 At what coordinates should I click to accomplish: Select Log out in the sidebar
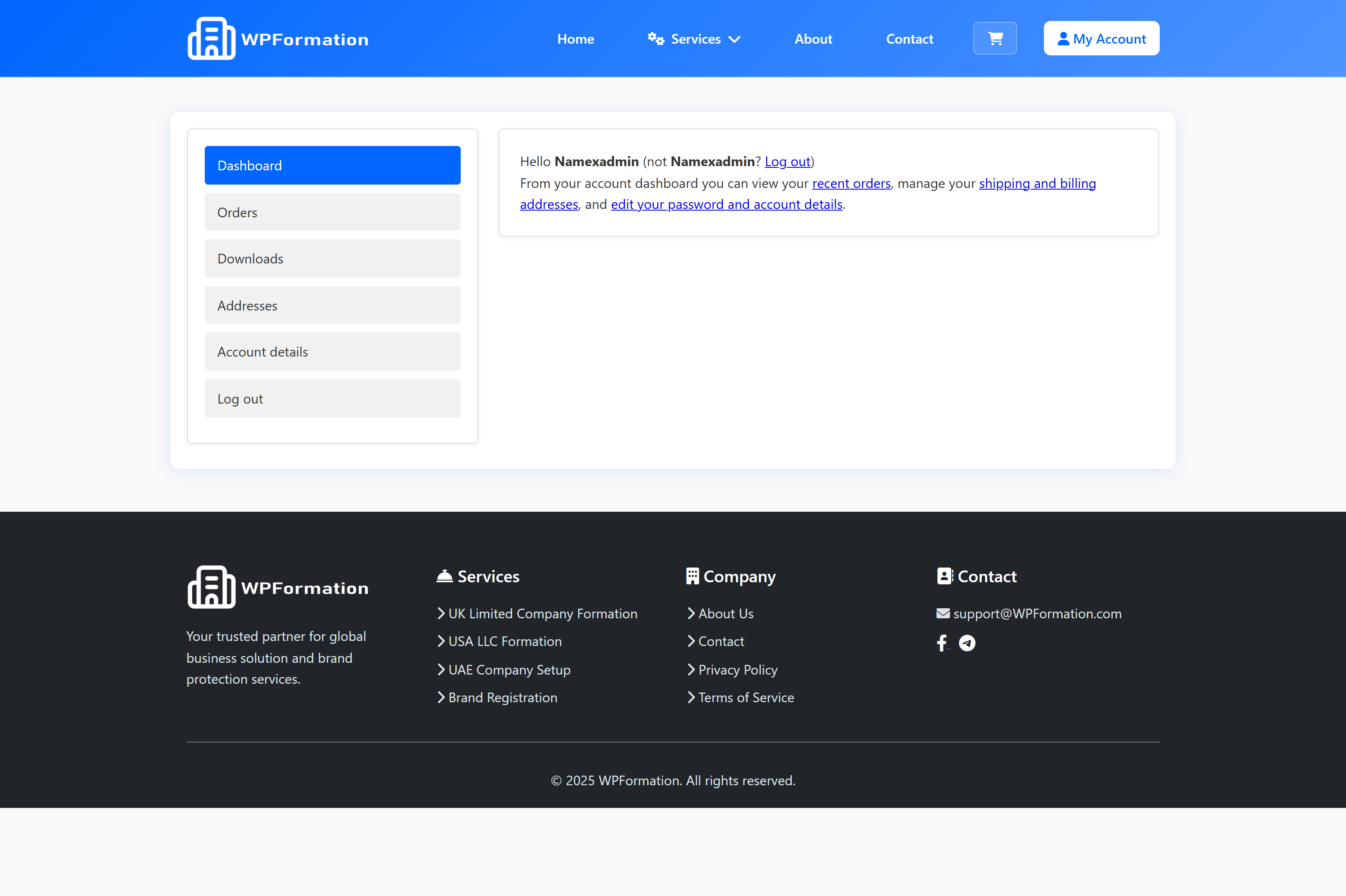click(x=332, y=398)
